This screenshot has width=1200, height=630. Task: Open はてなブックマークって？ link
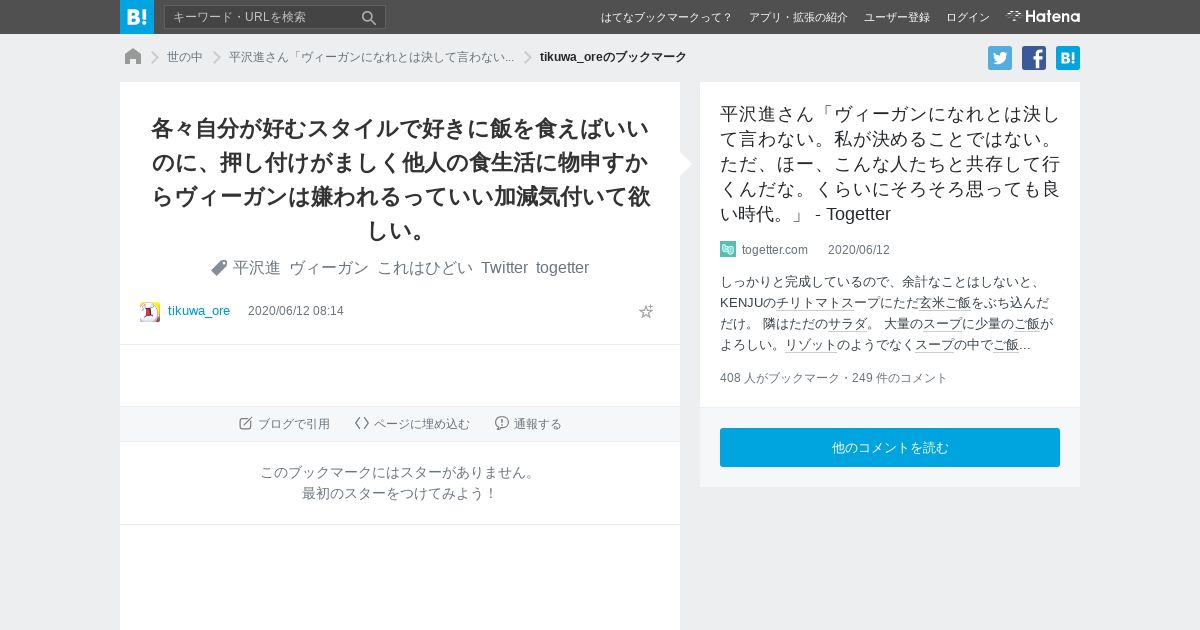(x=667, y=17)
